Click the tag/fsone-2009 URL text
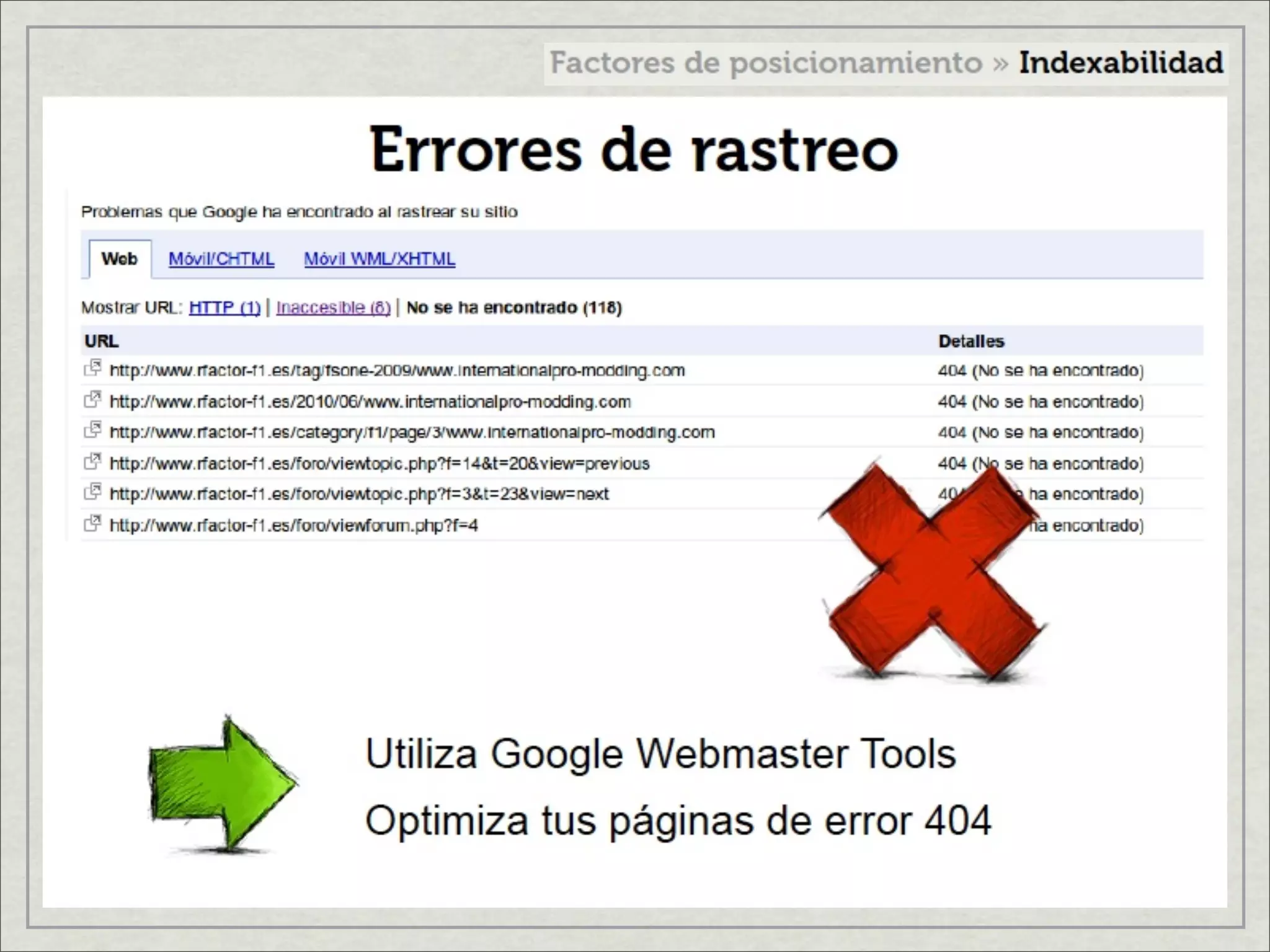 pos(397,371)
